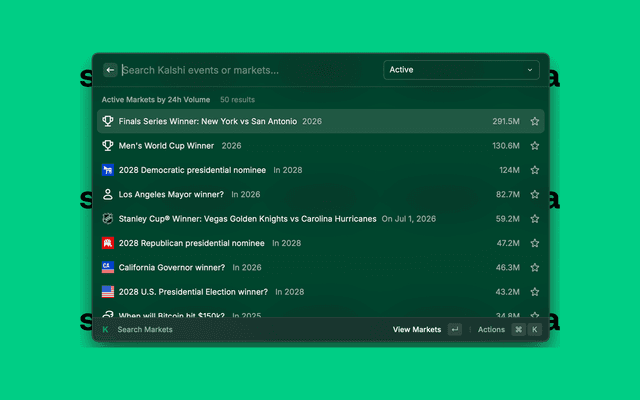Open California Governor winner? market
This screenshot has width=640, height=400.
pyautogui.click(x=321, y=267)
